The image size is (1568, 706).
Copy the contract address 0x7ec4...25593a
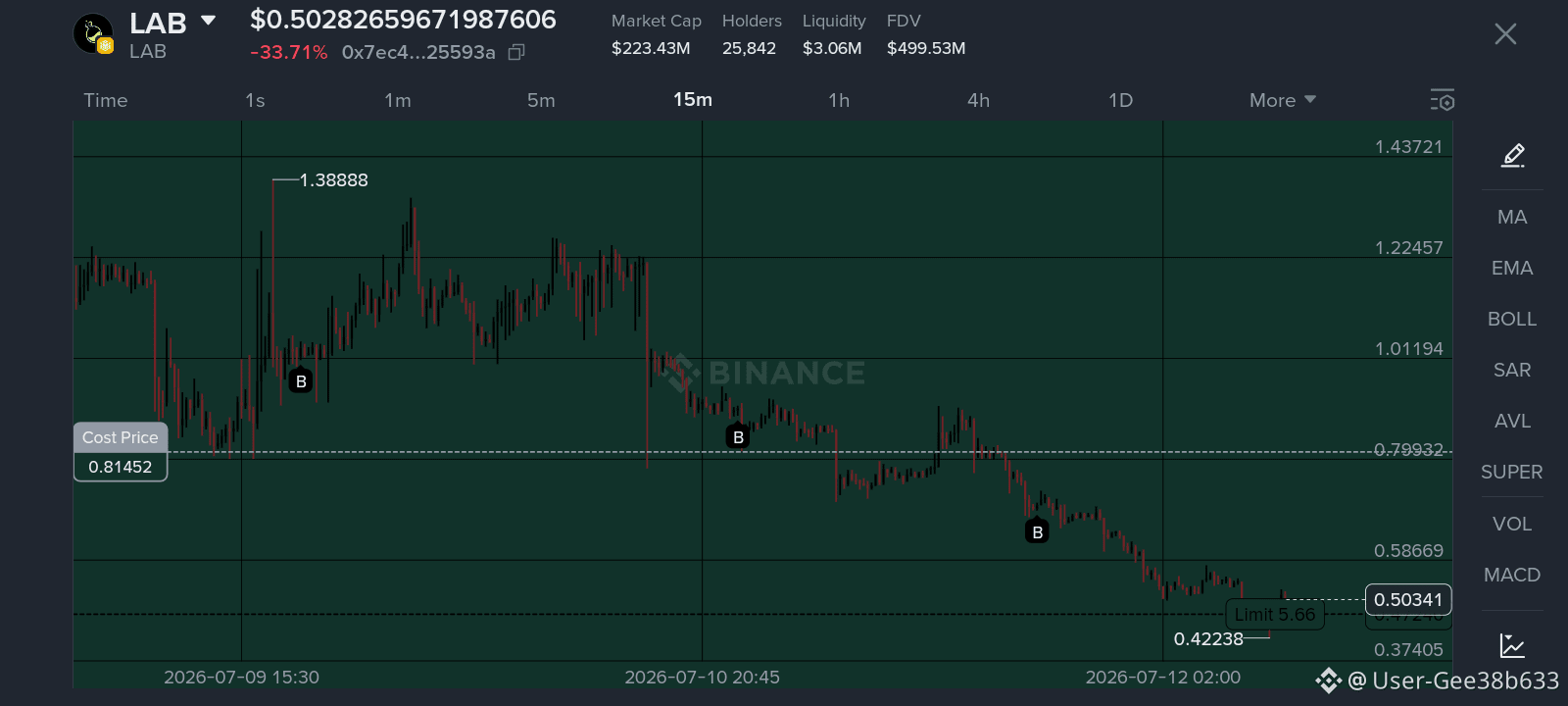point(516,52)
